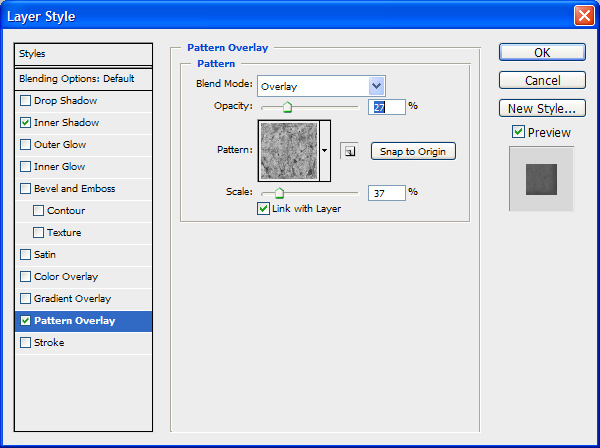The width and height of the screenshot is (600, 448).
Task: Click the Cancel button
Action: coord(542,80)
